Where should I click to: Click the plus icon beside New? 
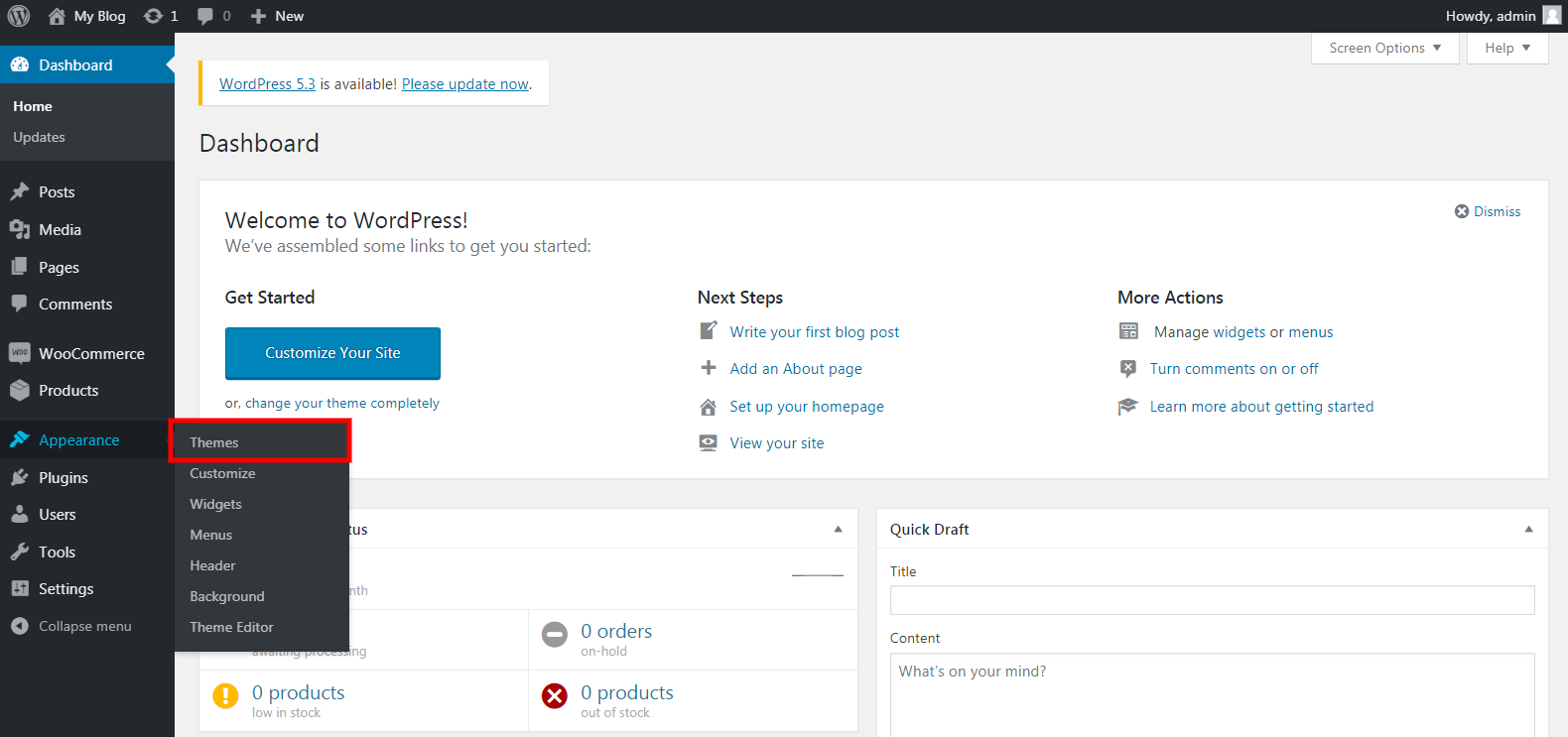click(x=258, y=16)
